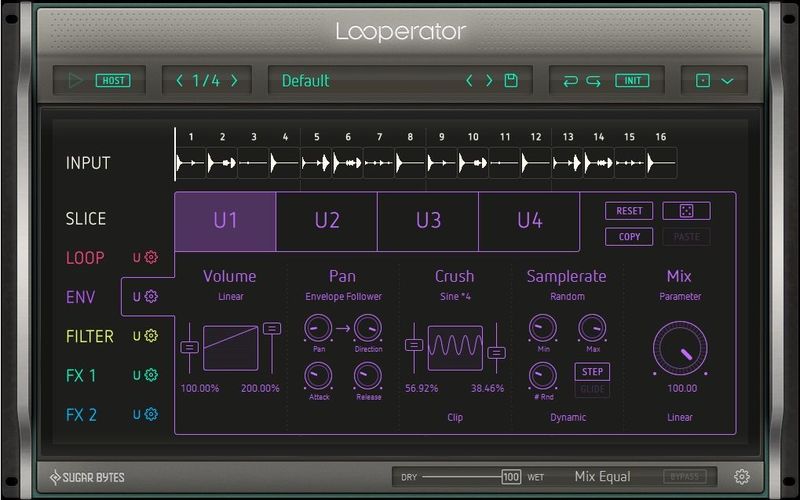Click the dice randomize button

(x=686, y=211)
